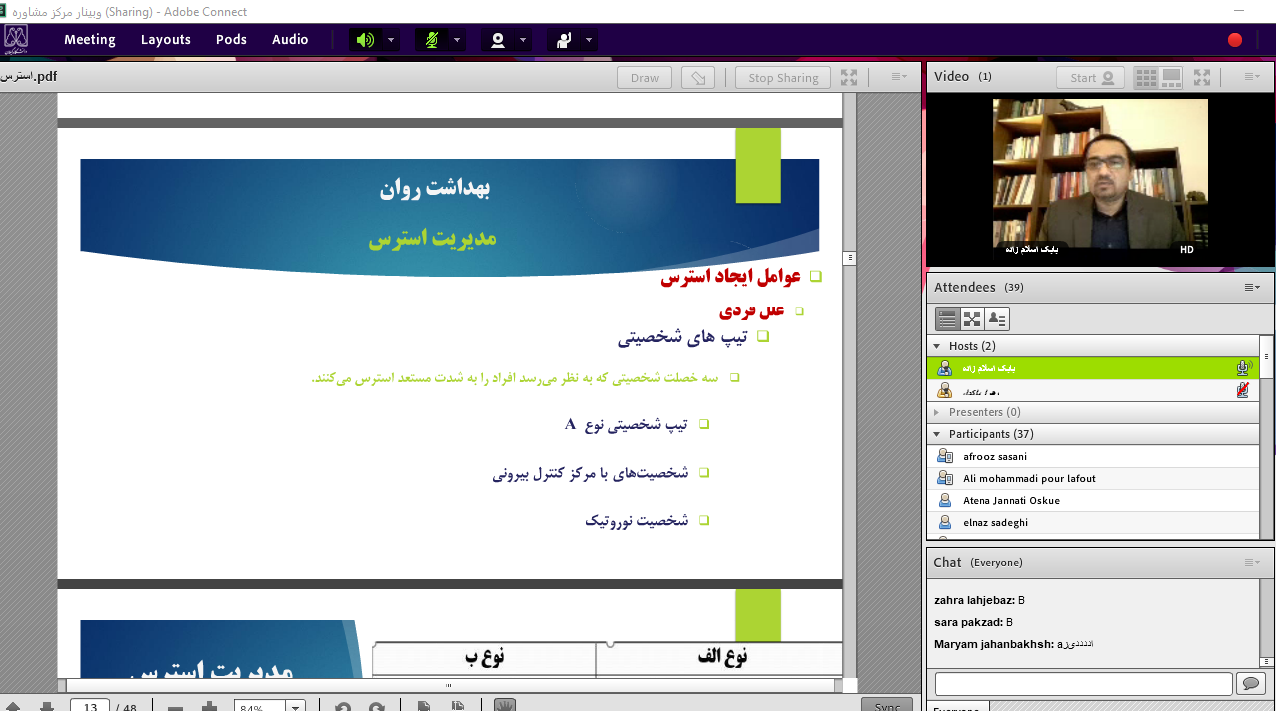This screenshot has width=1276, height=711.
Task: Open dropdown arrow next to speaker icon
Action: coord(391,40)
